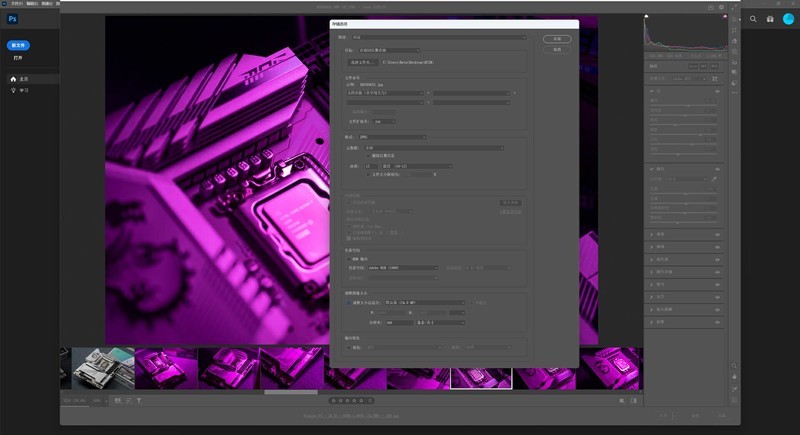Open the 预设 dropdown in save dialog

point(439,37)
